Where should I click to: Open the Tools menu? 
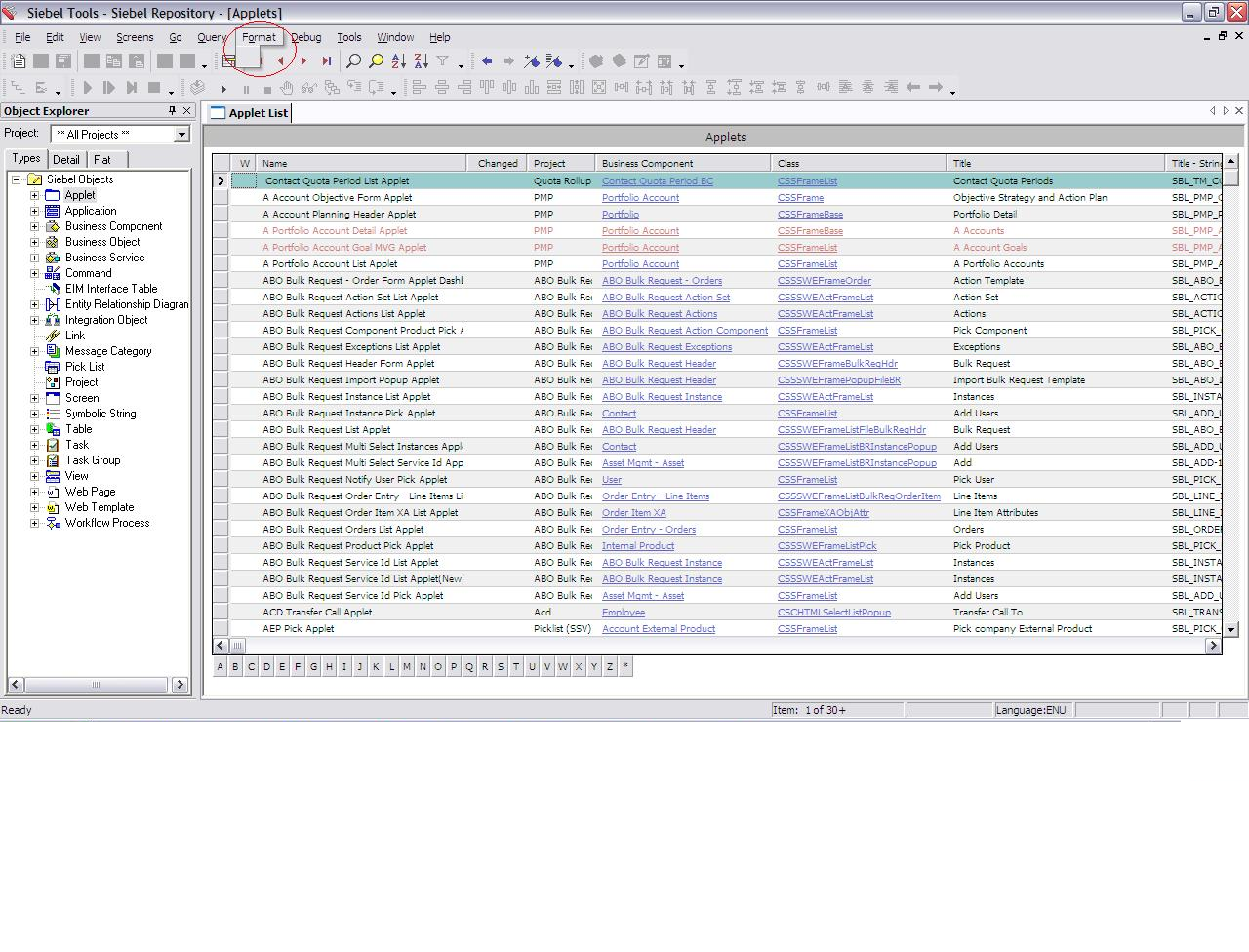tap(349, 37)
